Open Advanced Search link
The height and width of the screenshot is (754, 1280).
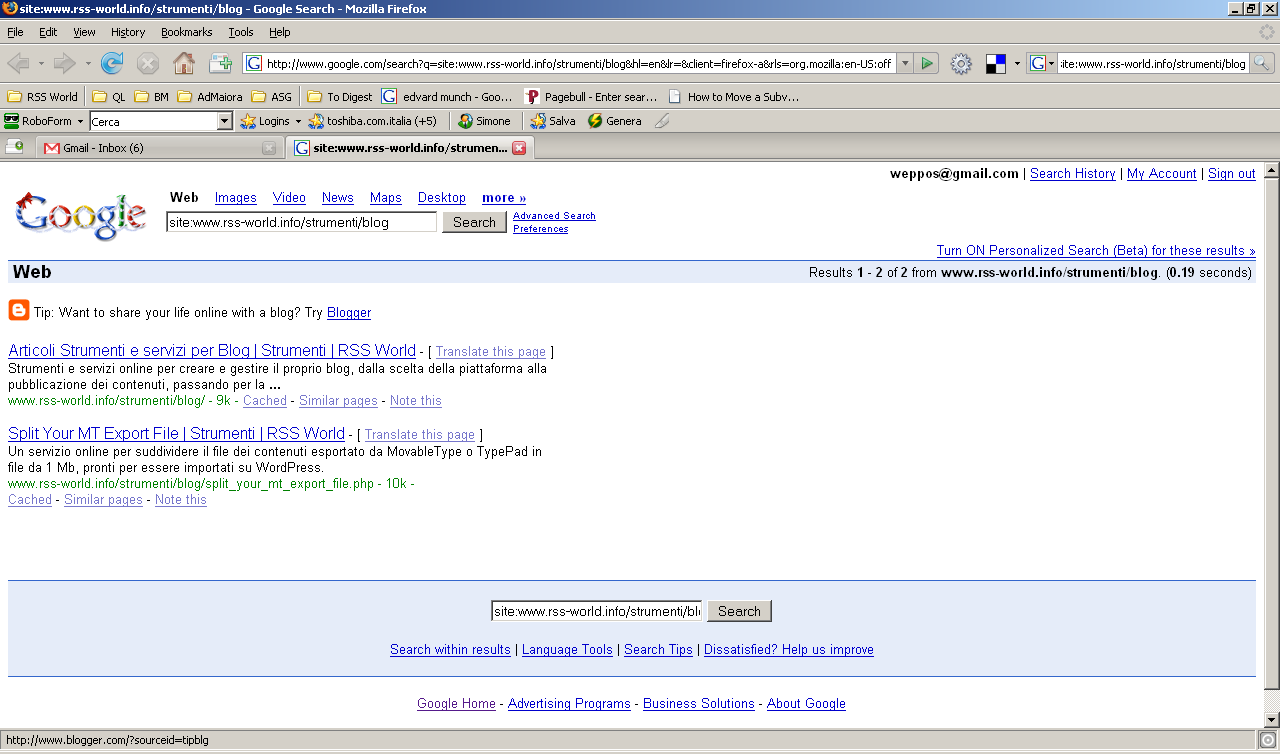tap(554, 216)
